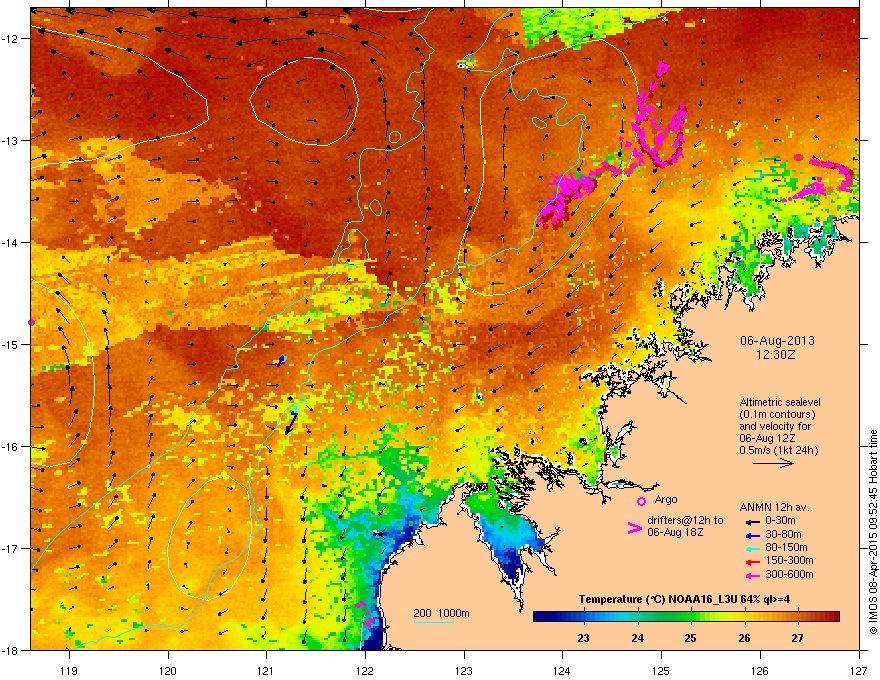Click the "06-Aug 18Z" legend text
The height and width of the screenshot is (680, 880).
pos(675,532)
